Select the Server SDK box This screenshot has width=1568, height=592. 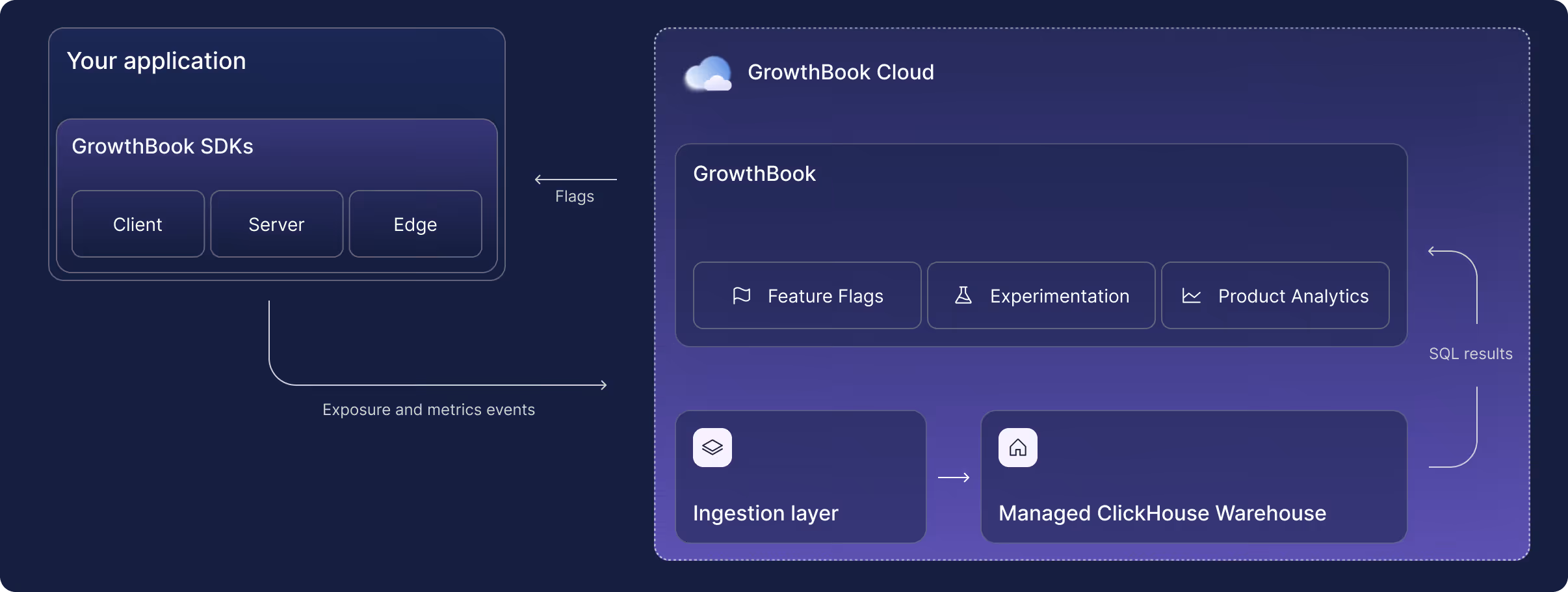click(277, 224)
